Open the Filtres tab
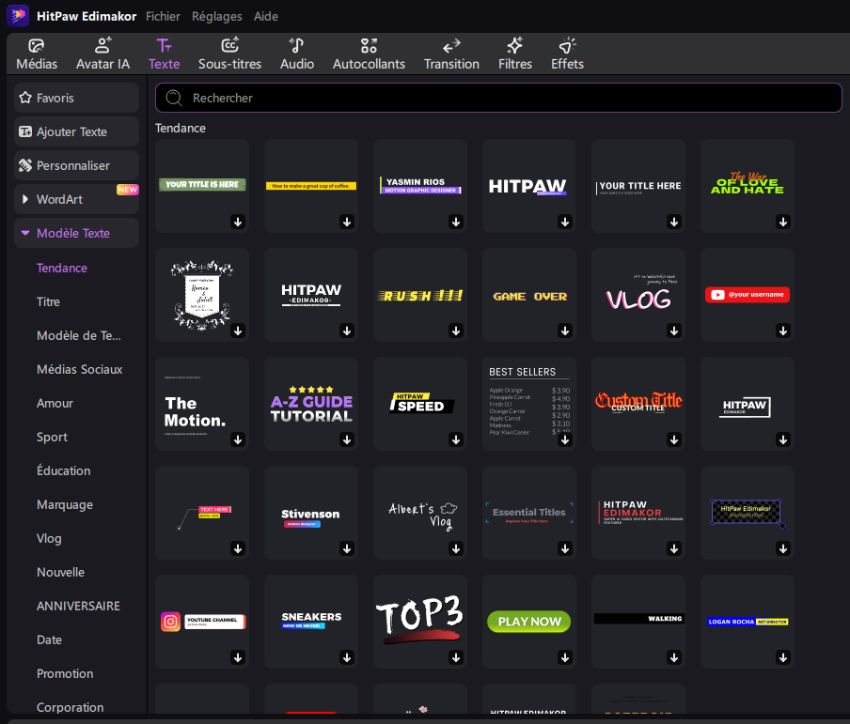Screen dimensions: 850x724 tap(515, 54)
